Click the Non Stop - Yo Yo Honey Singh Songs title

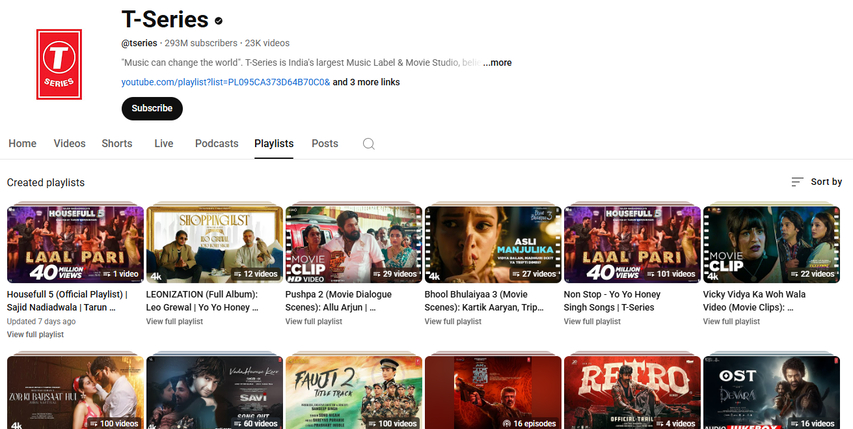[612, 301]
